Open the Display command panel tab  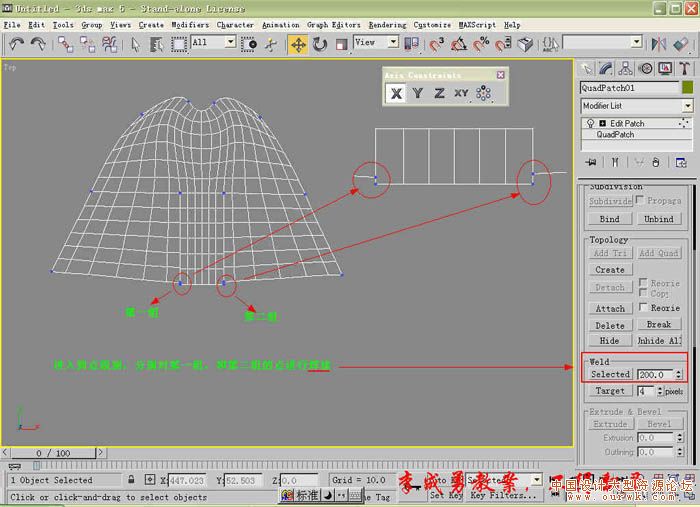pyautogui.click(x=665, y=68)
